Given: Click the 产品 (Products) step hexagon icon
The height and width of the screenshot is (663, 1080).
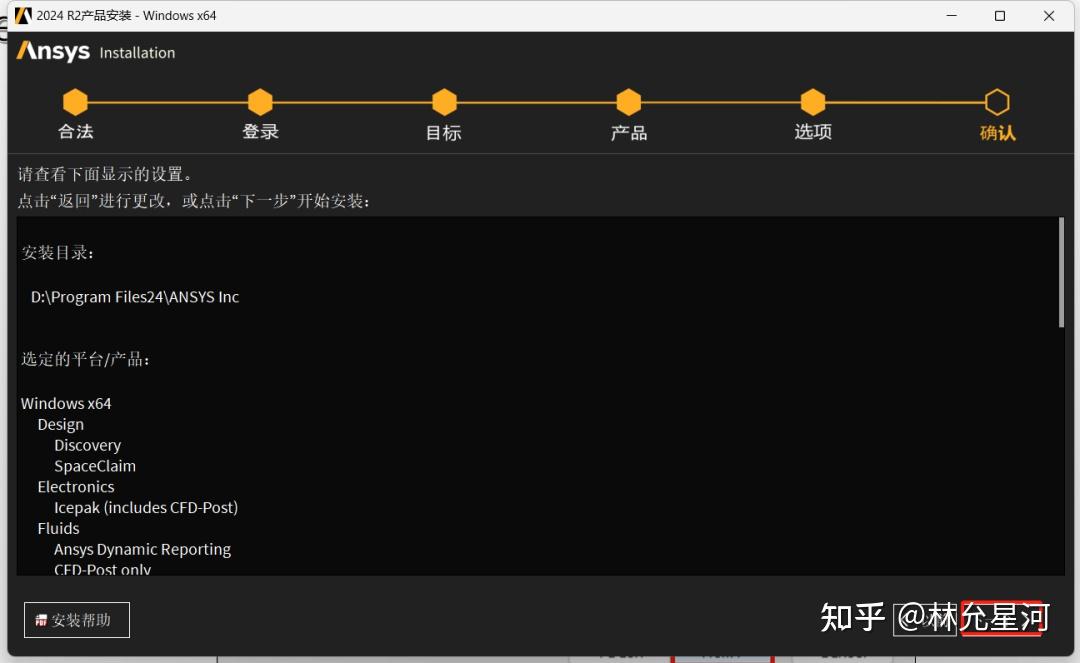Looking at the screenshot, I should (628, 101).
